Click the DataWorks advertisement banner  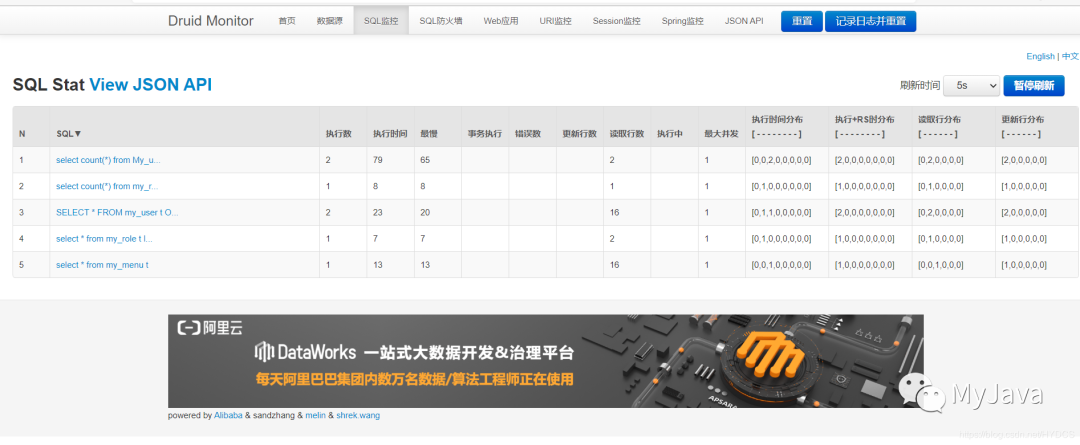pyautogui.click(x=546, y=361)
